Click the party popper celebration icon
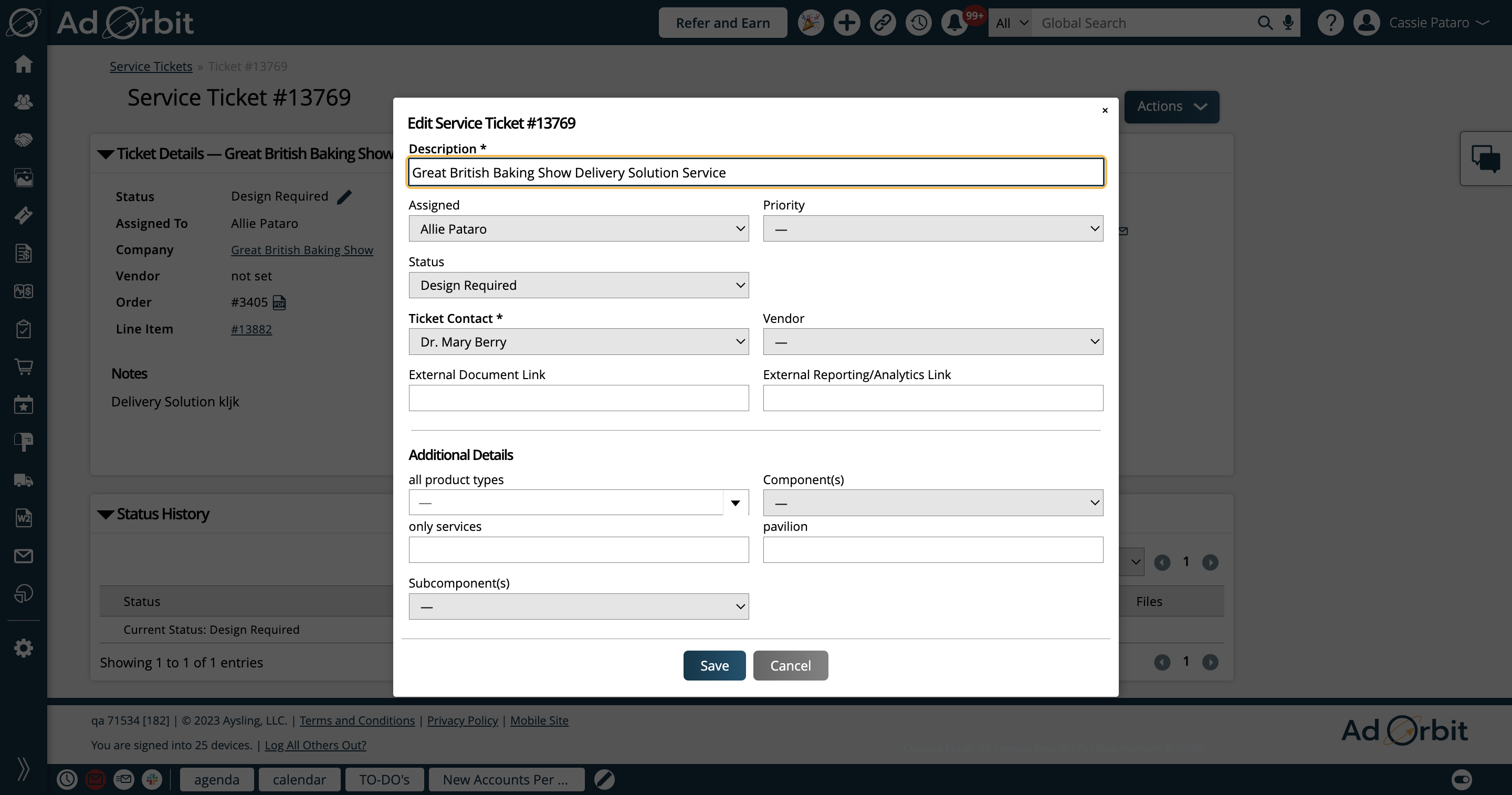Viewport: 1512px width, 795px height. click(811, 23)
